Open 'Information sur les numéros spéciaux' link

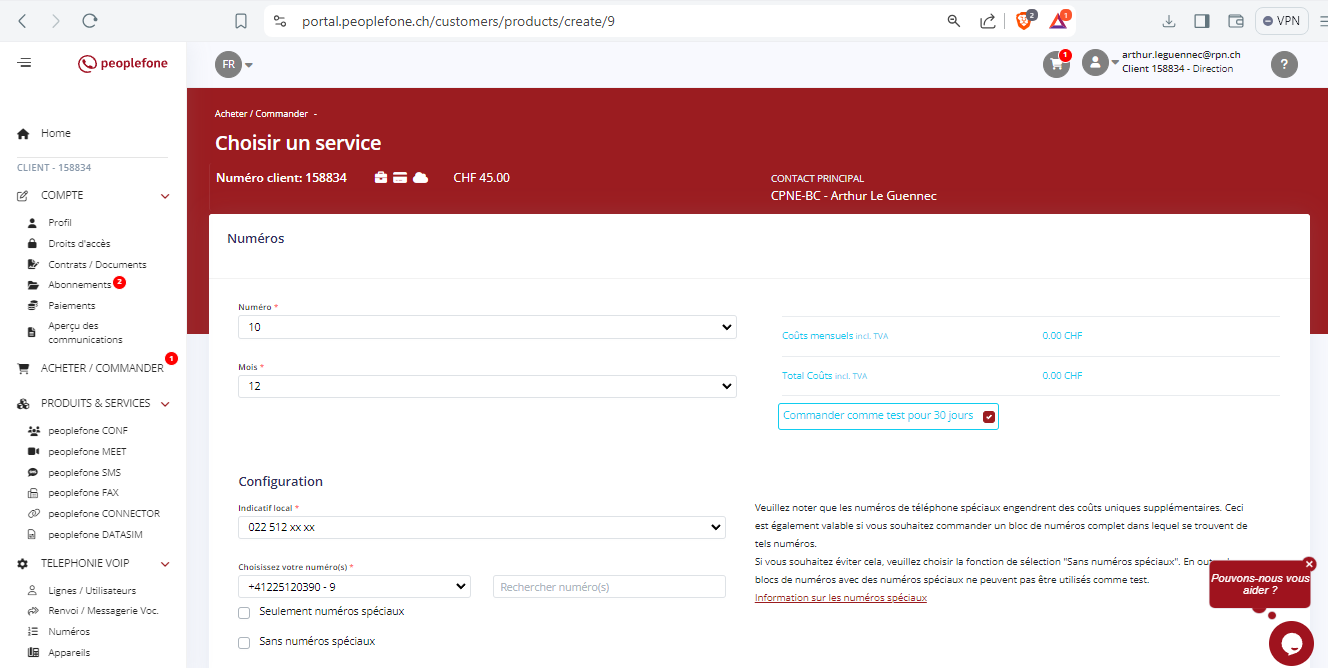coord(841,598)
